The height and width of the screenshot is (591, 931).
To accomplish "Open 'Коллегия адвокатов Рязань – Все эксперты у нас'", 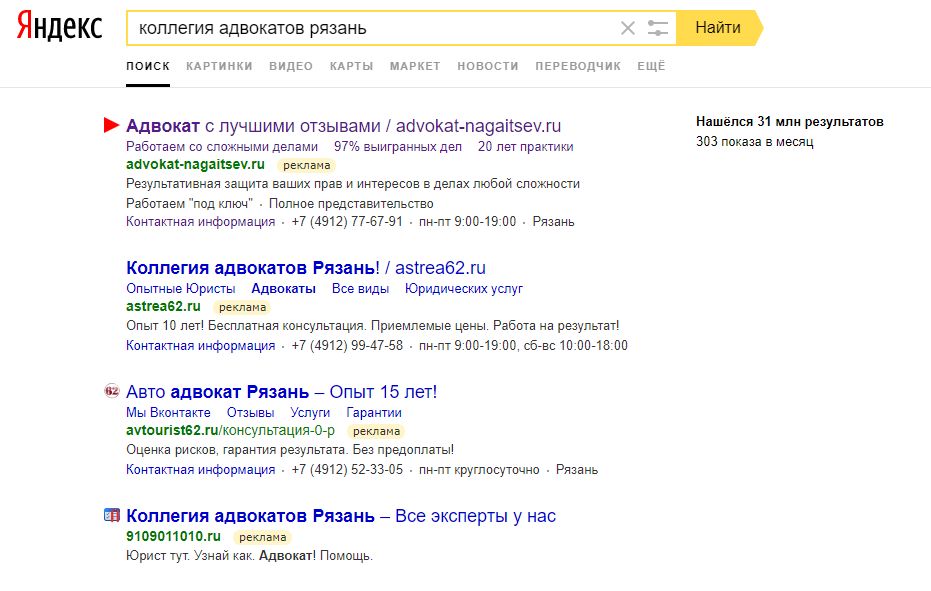I will pyautogui.click(x=341, y=516).
